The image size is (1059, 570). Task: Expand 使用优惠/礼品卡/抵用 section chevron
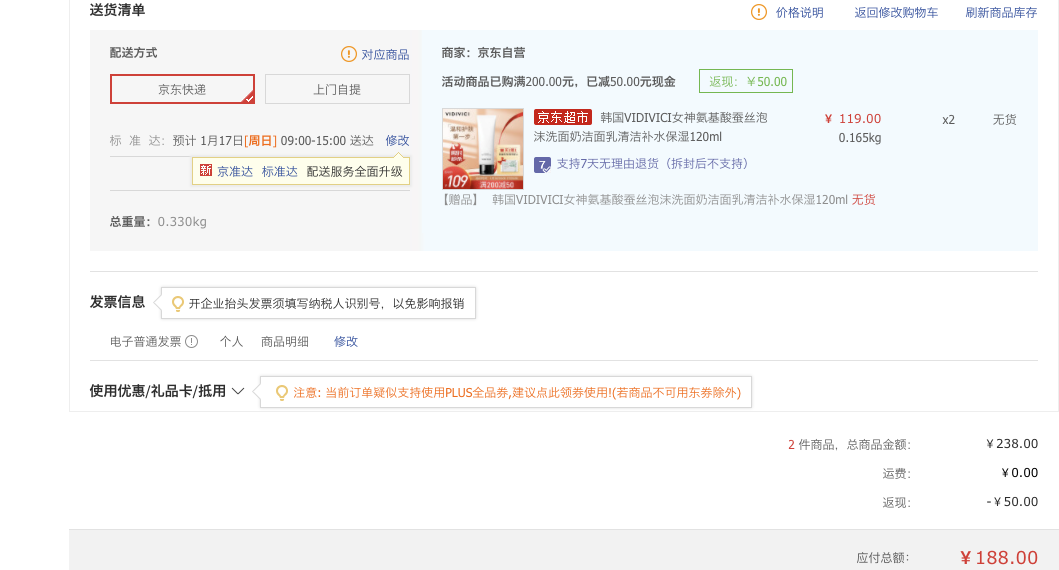[x=238, y=391]
